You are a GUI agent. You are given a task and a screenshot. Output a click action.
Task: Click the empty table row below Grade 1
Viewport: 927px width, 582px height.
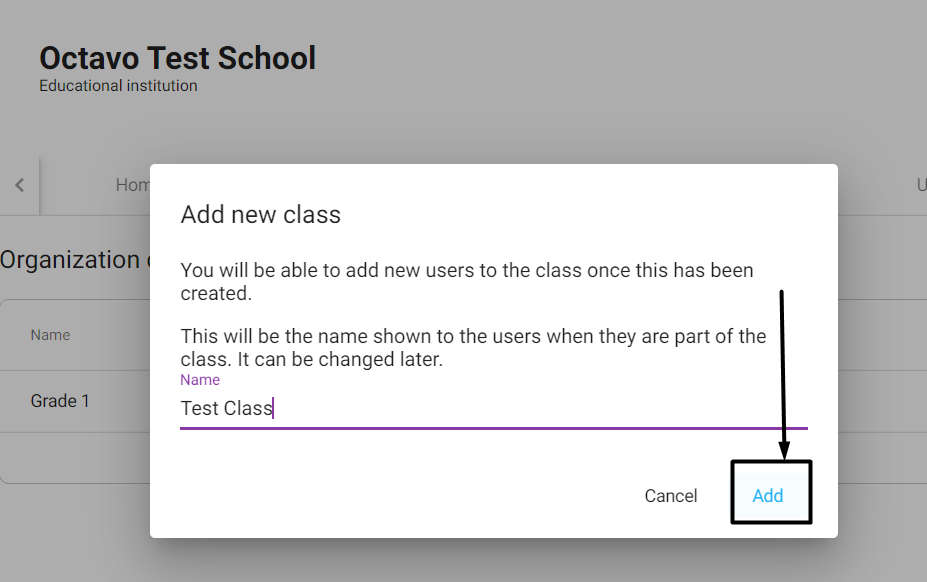click(x=75, y=457)
